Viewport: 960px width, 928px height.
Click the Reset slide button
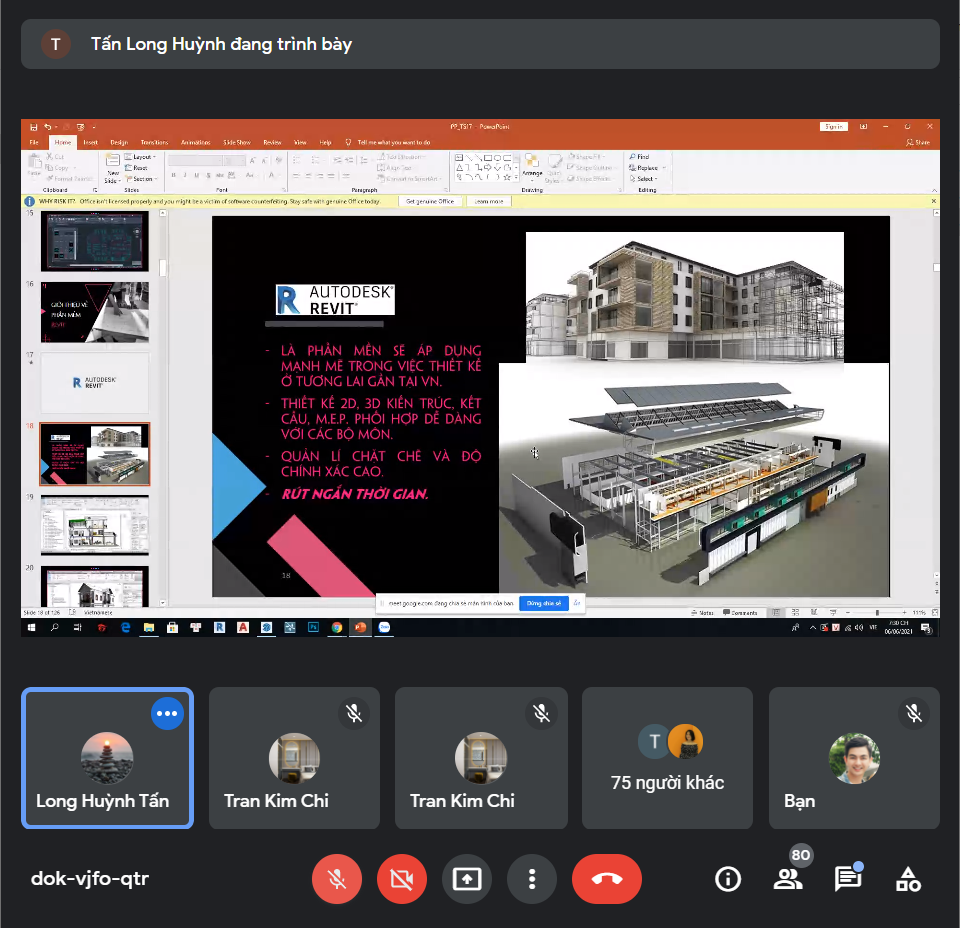click(137, 168)
